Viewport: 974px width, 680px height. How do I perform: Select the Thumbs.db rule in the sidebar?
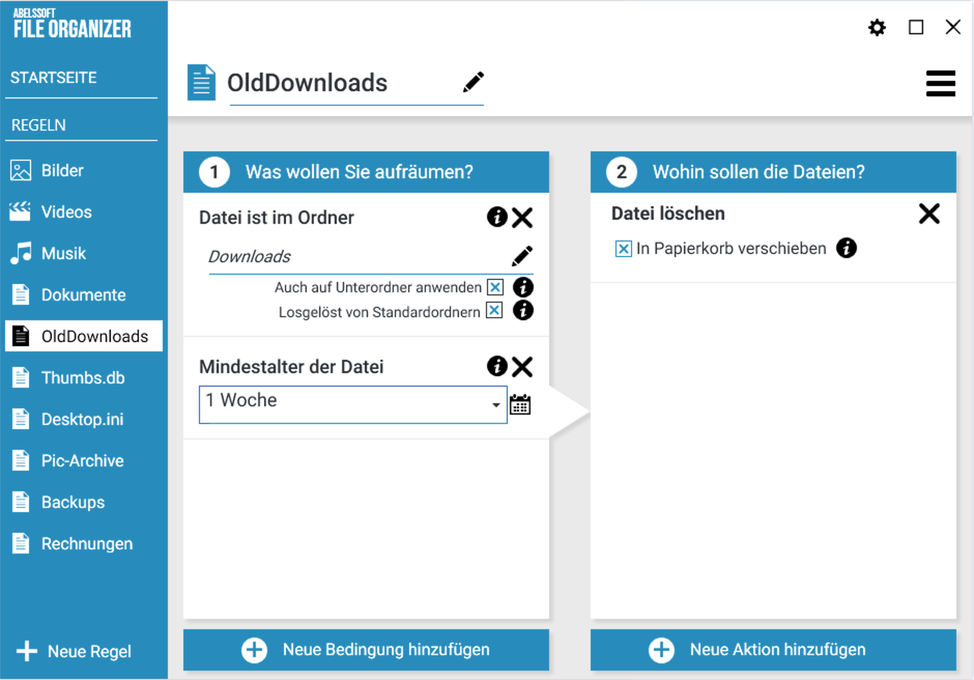click(83, 377)
